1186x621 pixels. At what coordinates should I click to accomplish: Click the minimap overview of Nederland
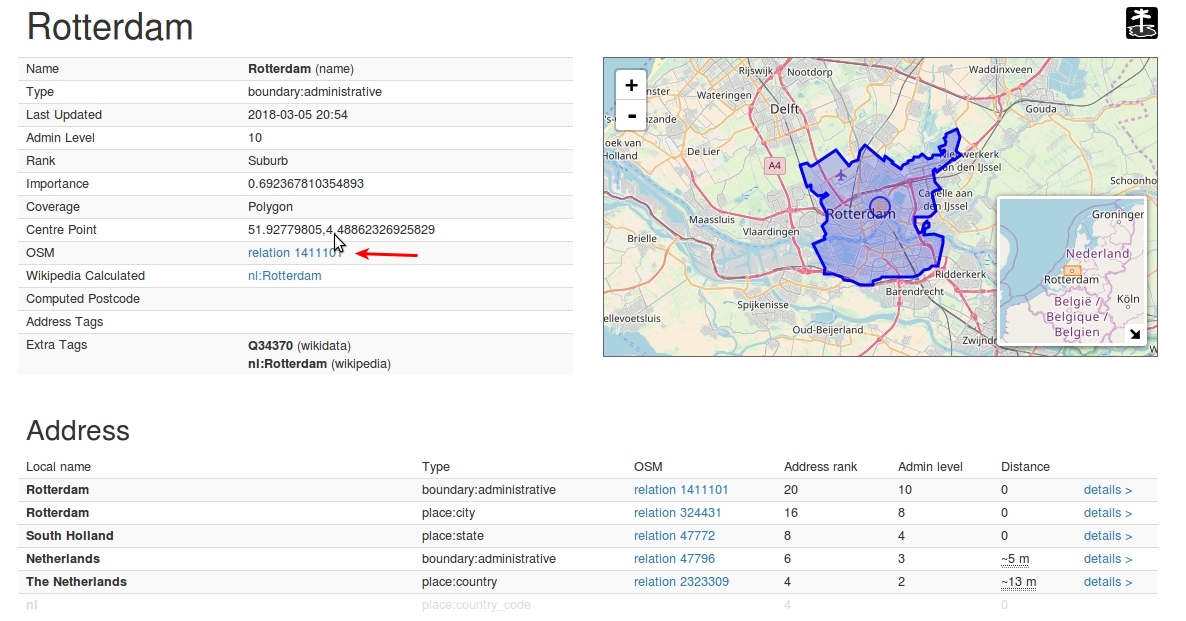point(1073,271)
